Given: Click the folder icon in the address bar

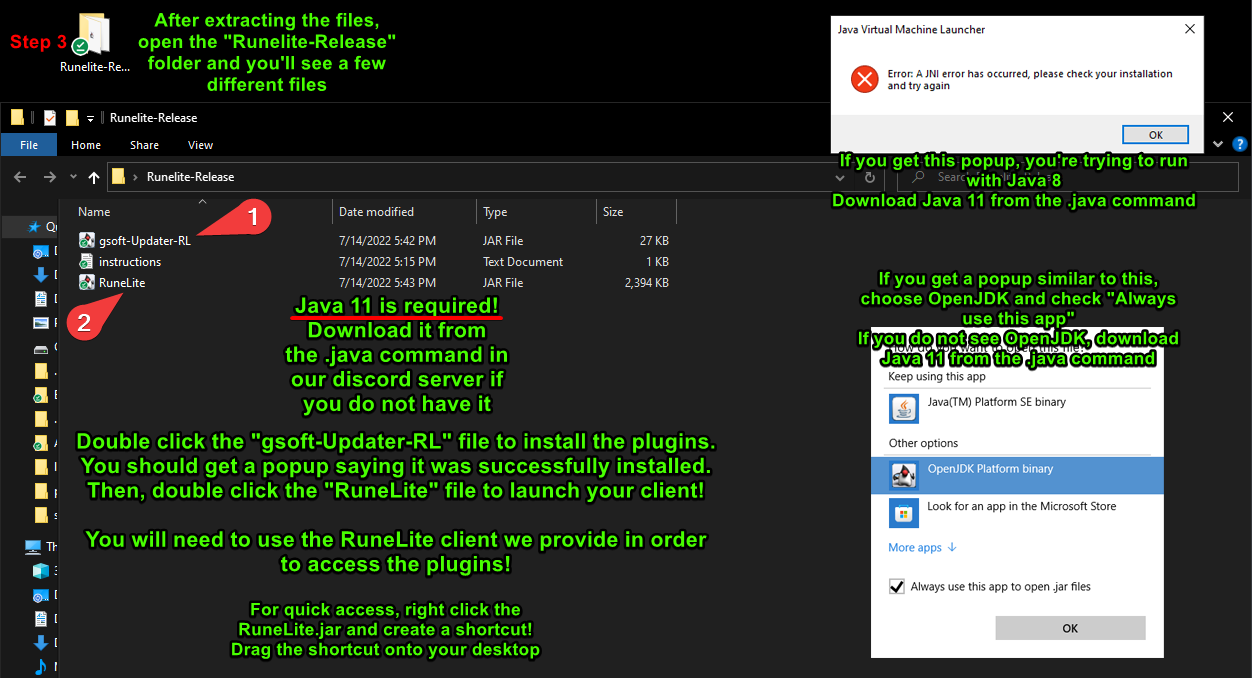Looking at the screenshot, I should click(x=119, y=177).
